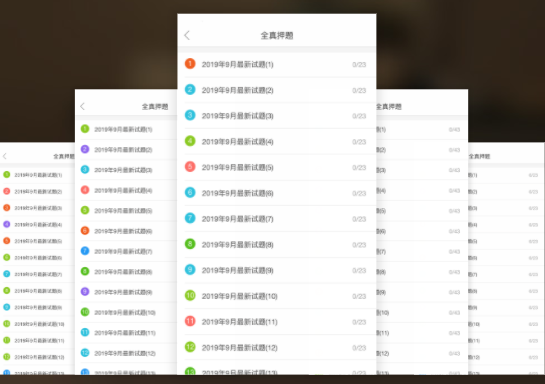Image resolution: width=545 pixels, height=384 pixels.
Task: Open 2019年9月最新试题(12) on center screen
Action: click(x=277, y=347)
